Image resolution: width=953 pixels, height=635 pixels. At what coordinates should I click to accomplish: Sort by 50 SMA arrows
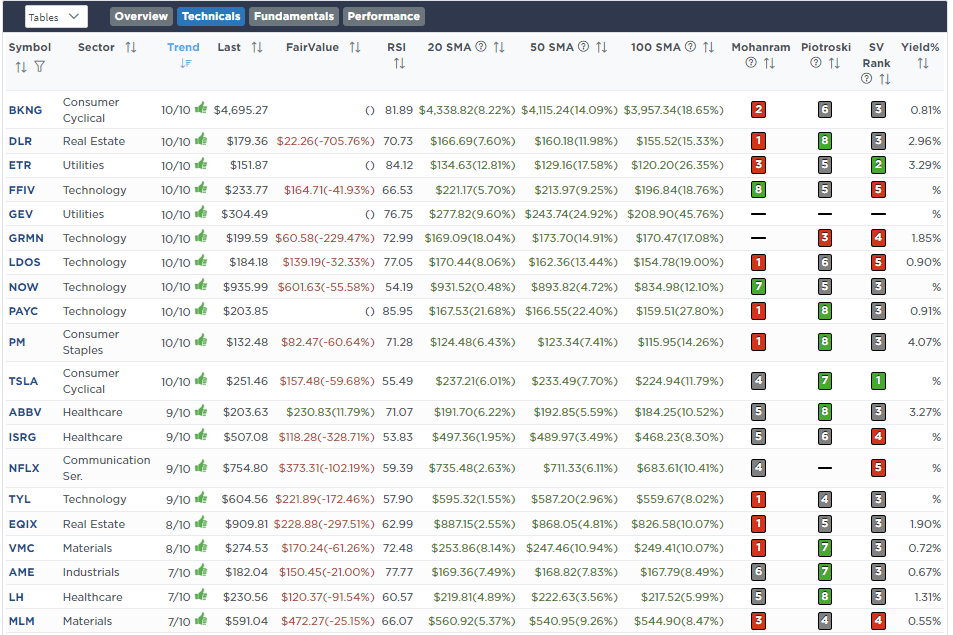(602, 47)
